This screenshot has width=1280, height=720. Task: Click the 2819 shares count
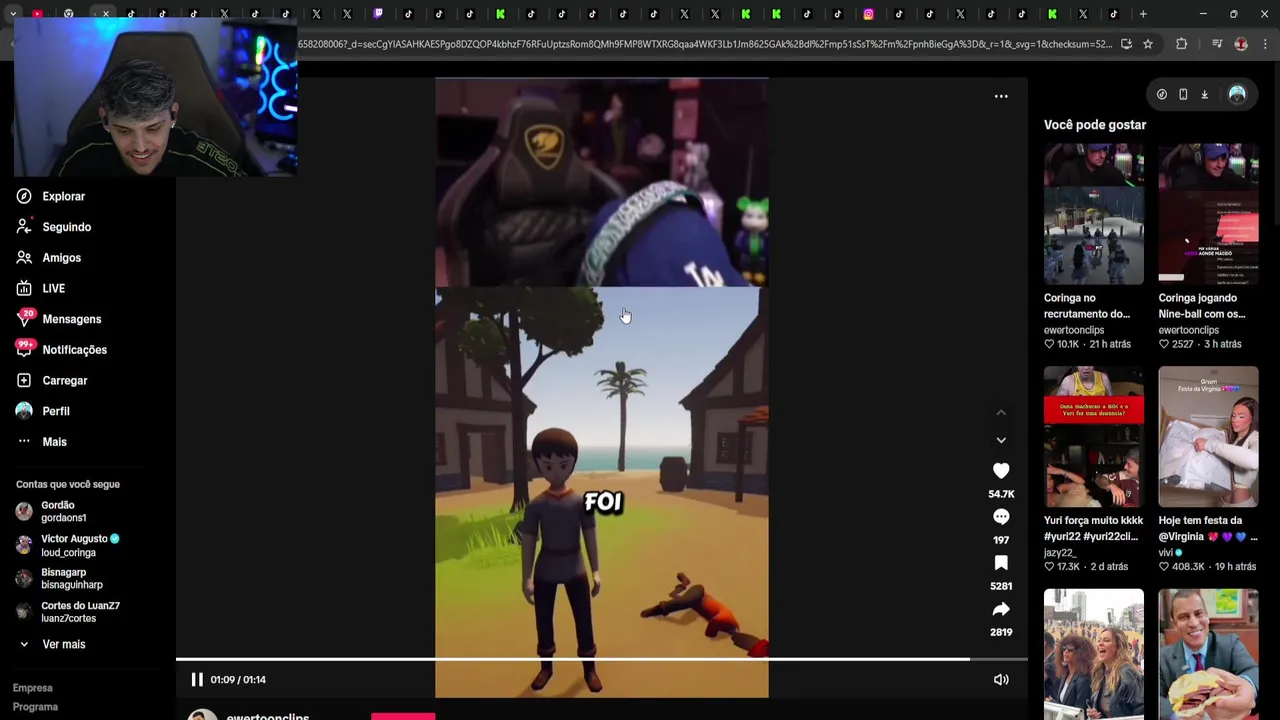[x=1001, y=632]
